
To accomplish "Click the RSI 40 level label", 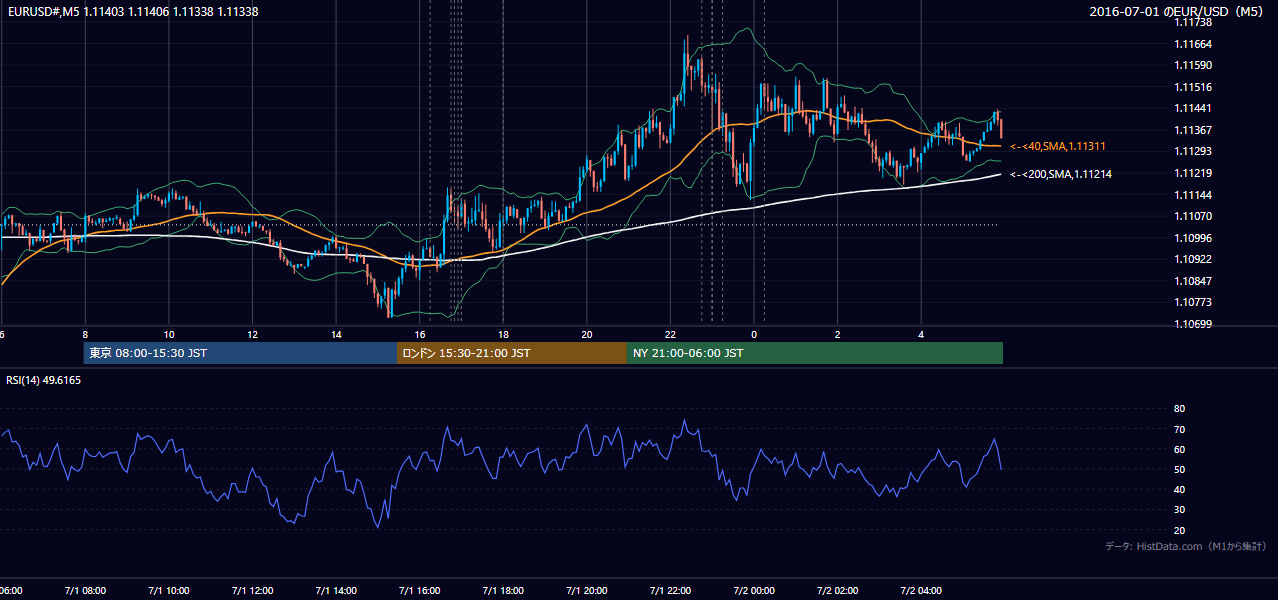I will (x=1179, y=489).
